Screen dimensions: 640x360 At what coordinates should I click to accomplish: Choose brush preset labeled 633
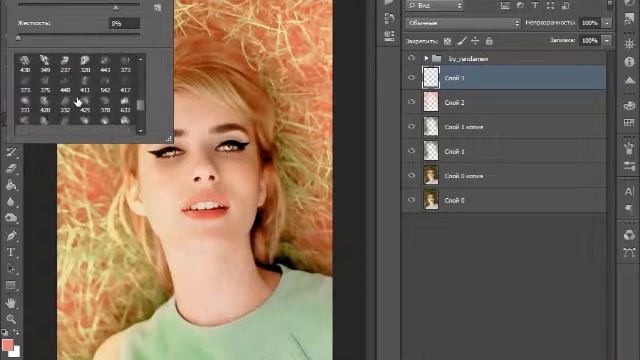click(x=125, y=105)
